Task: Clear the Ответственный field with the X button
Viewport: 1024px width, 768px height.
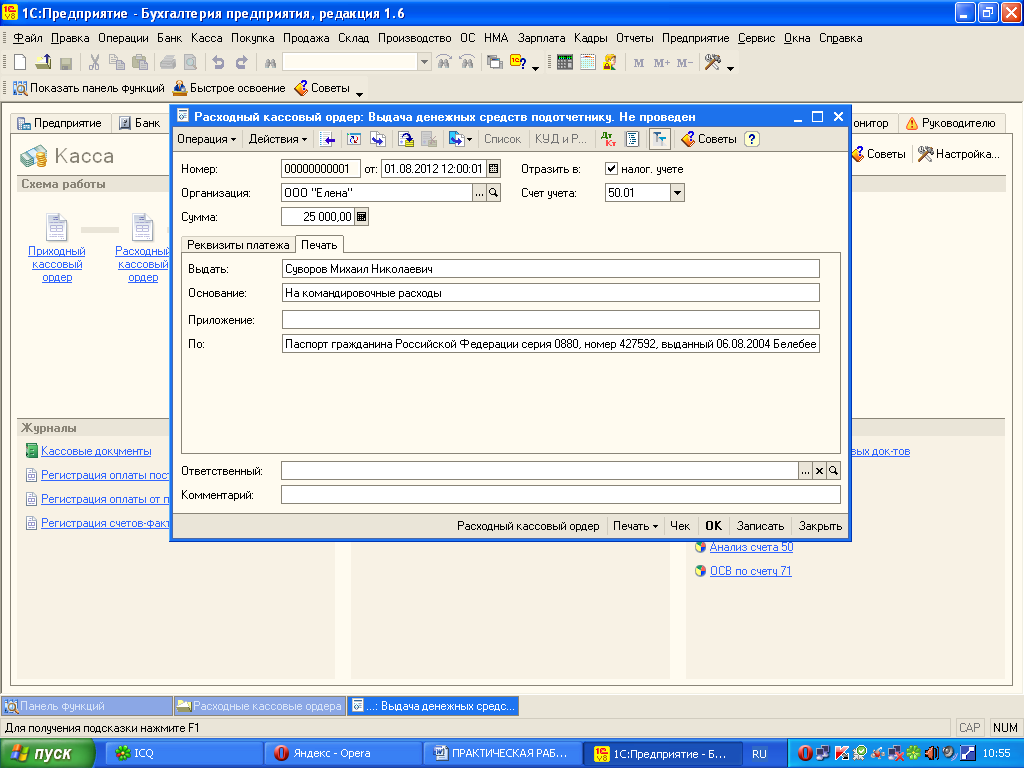Action: point(819,470)
